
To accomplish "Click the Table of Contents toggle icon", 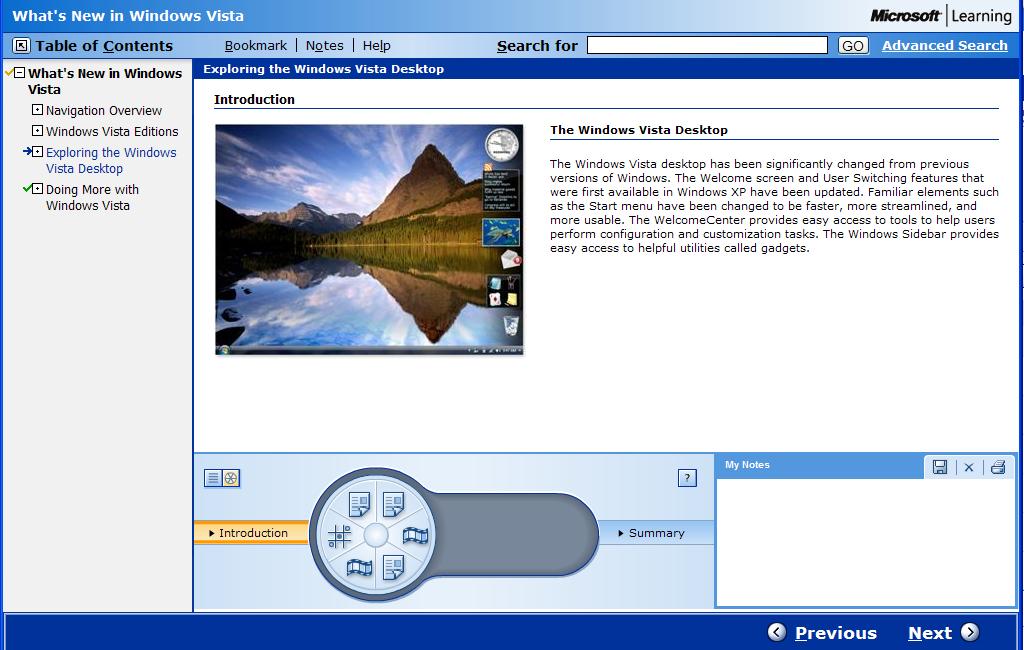I will 22,45.
